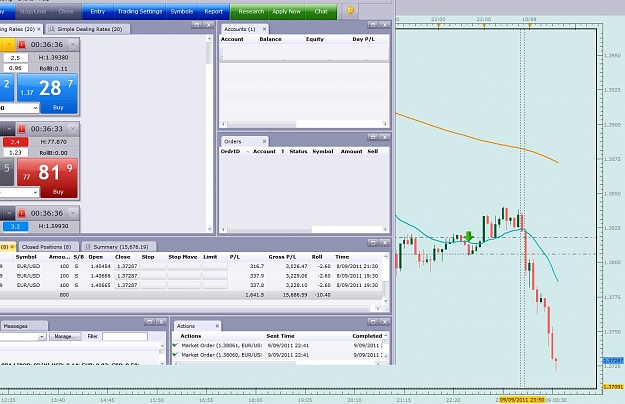Click the 1.37287 price label on chart axis

point(613,361)
